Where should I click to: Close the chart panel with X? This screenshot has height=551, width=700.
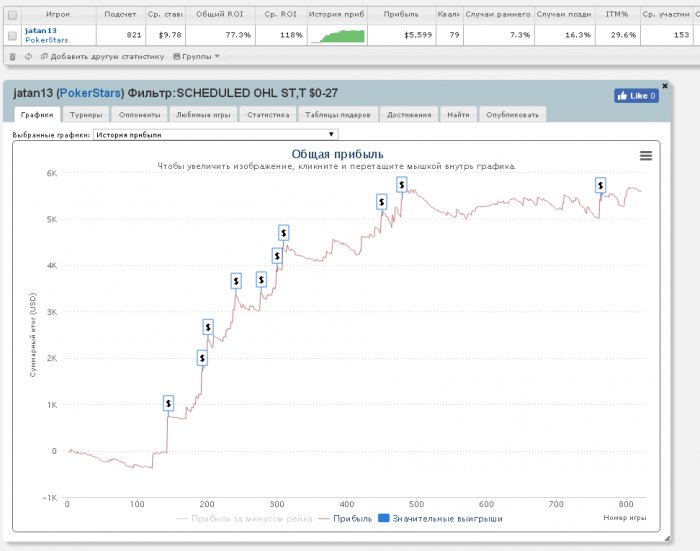pos(665,86)
